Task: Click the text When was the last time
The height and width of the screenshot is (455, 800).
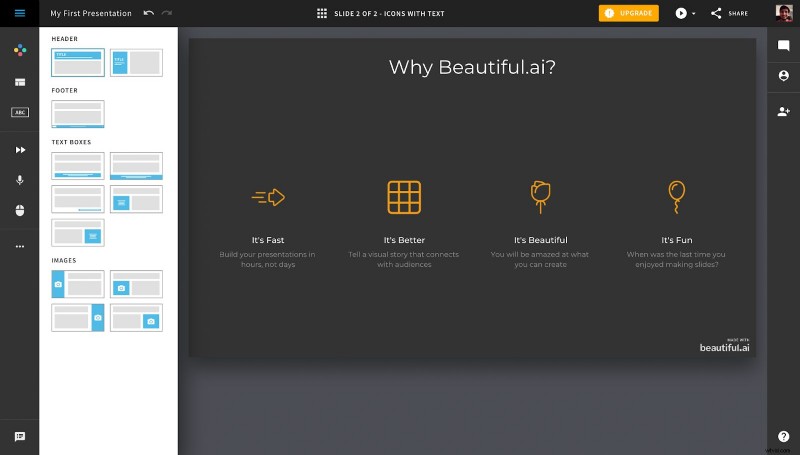Action: click(676, 259)
